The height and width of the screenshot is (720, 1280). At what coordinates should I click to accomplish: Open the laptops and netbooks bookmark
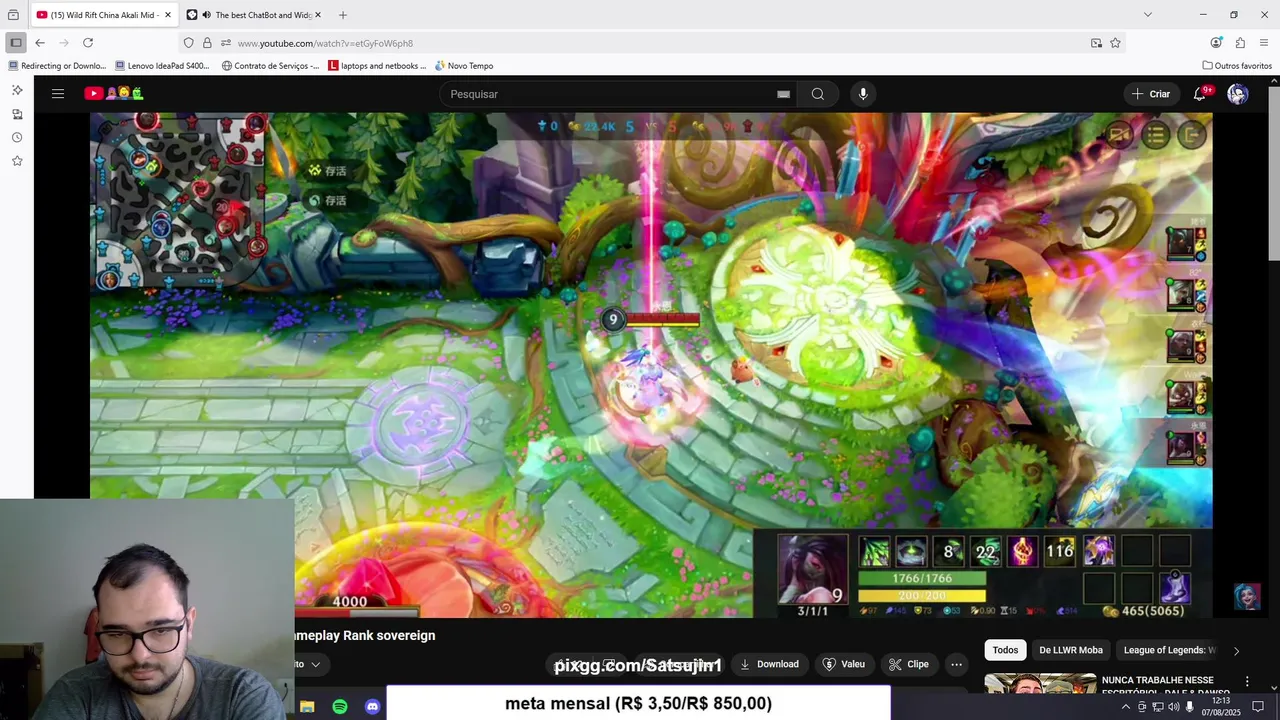tap(377, 66)
